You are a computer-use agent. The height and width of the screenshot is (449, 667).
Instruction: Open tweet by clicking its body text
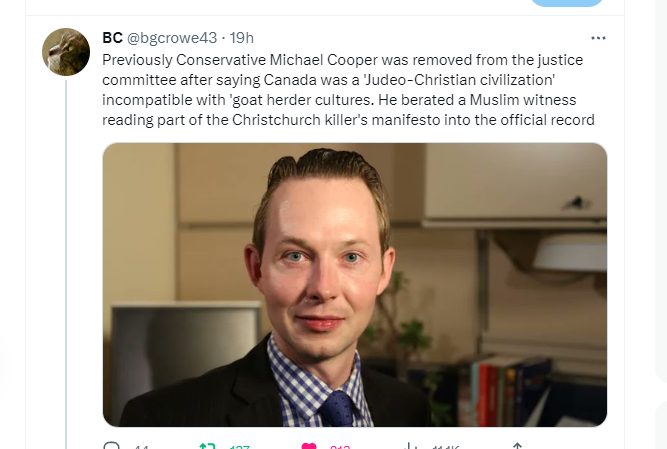click(x=348, y=90)
